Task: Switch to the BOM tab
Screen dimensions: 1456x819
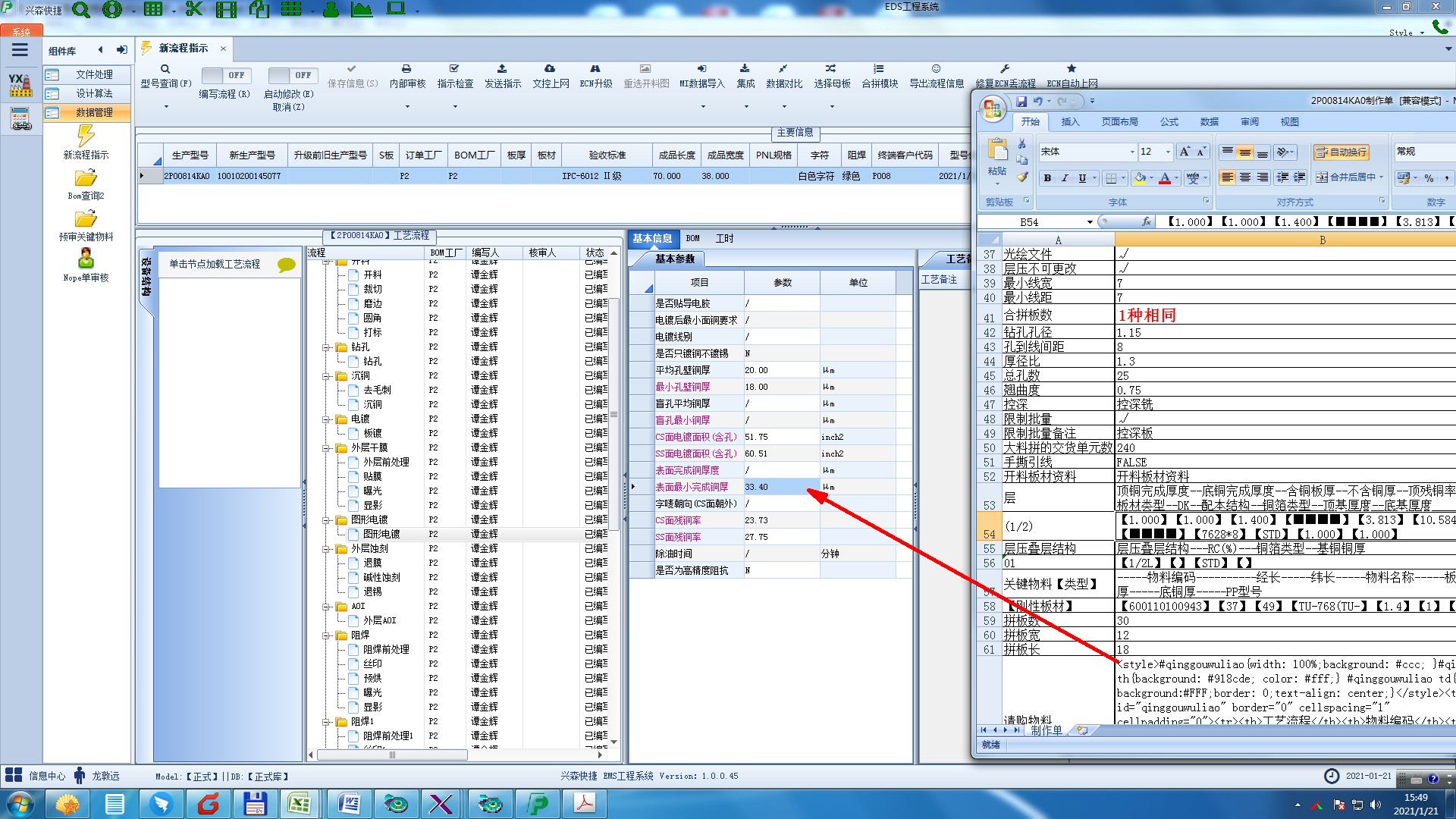Action: click(692, 238)
